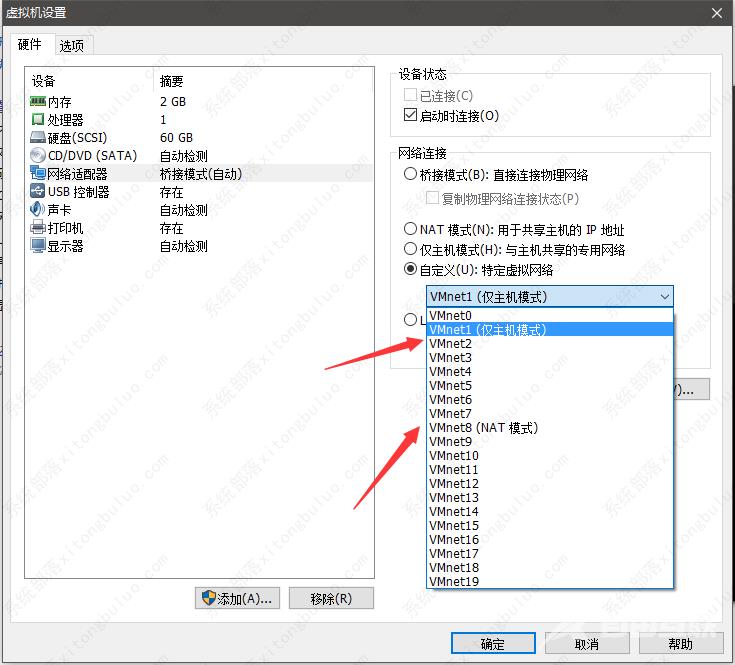The width and height of the screenshot is (735, 665).
Task: Select the USB 控制器 device row
Action: click(200, 191)
